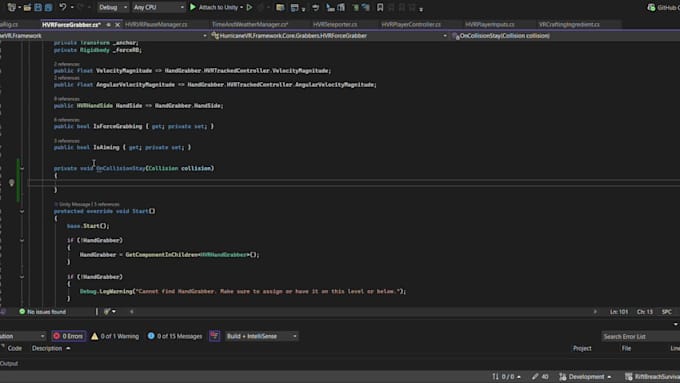
Task: Switch to the VRCraftingIngredient.cs tab
Action: click(x=569, y=25)
